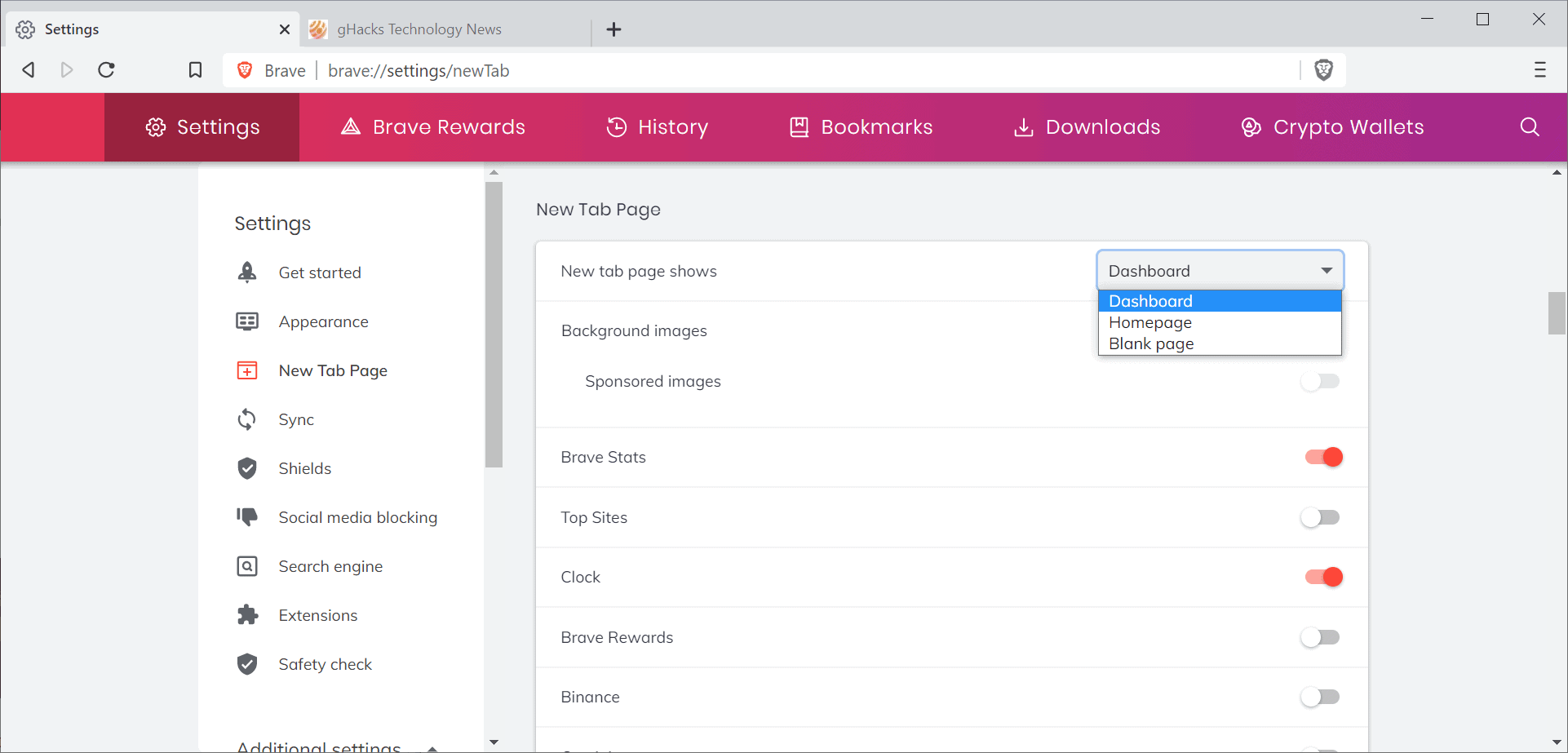Screen dimensions: 1568x753
Task: Bookmark this page using the bookmark icon
Action: [x=195, y=70]
